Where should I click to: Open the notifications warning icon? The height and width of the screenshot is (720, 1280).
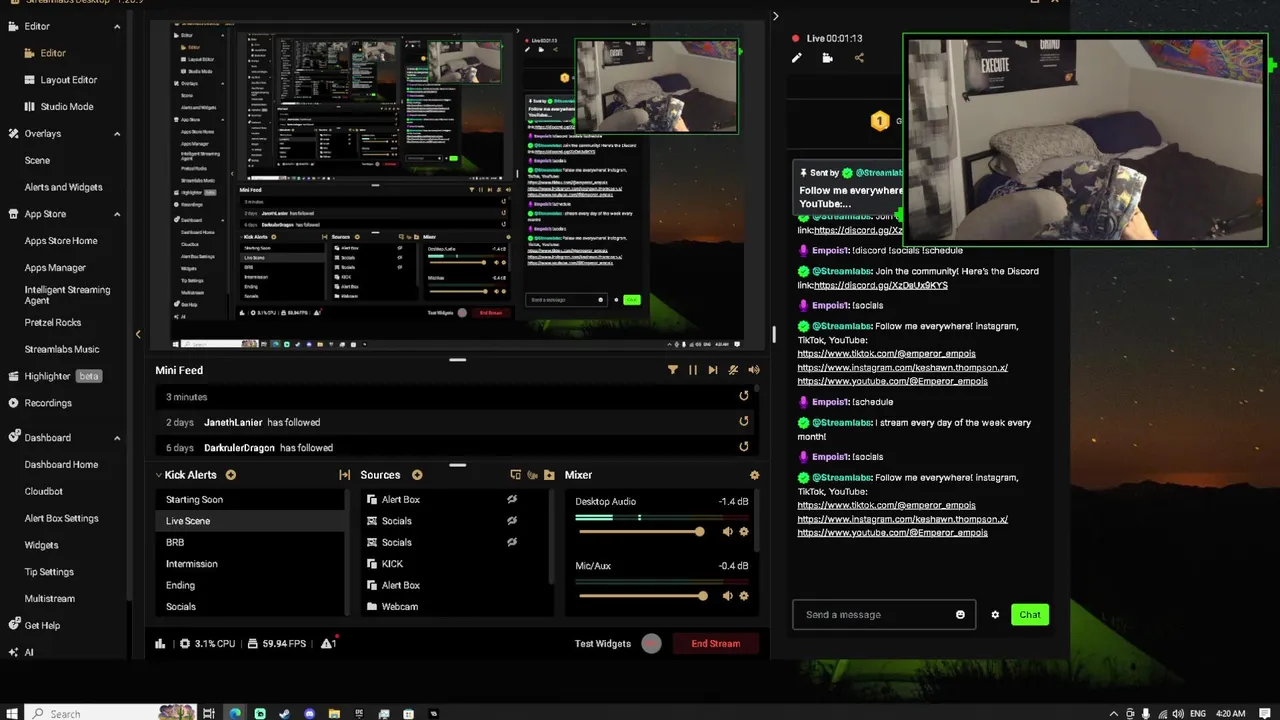click(328, 644)
